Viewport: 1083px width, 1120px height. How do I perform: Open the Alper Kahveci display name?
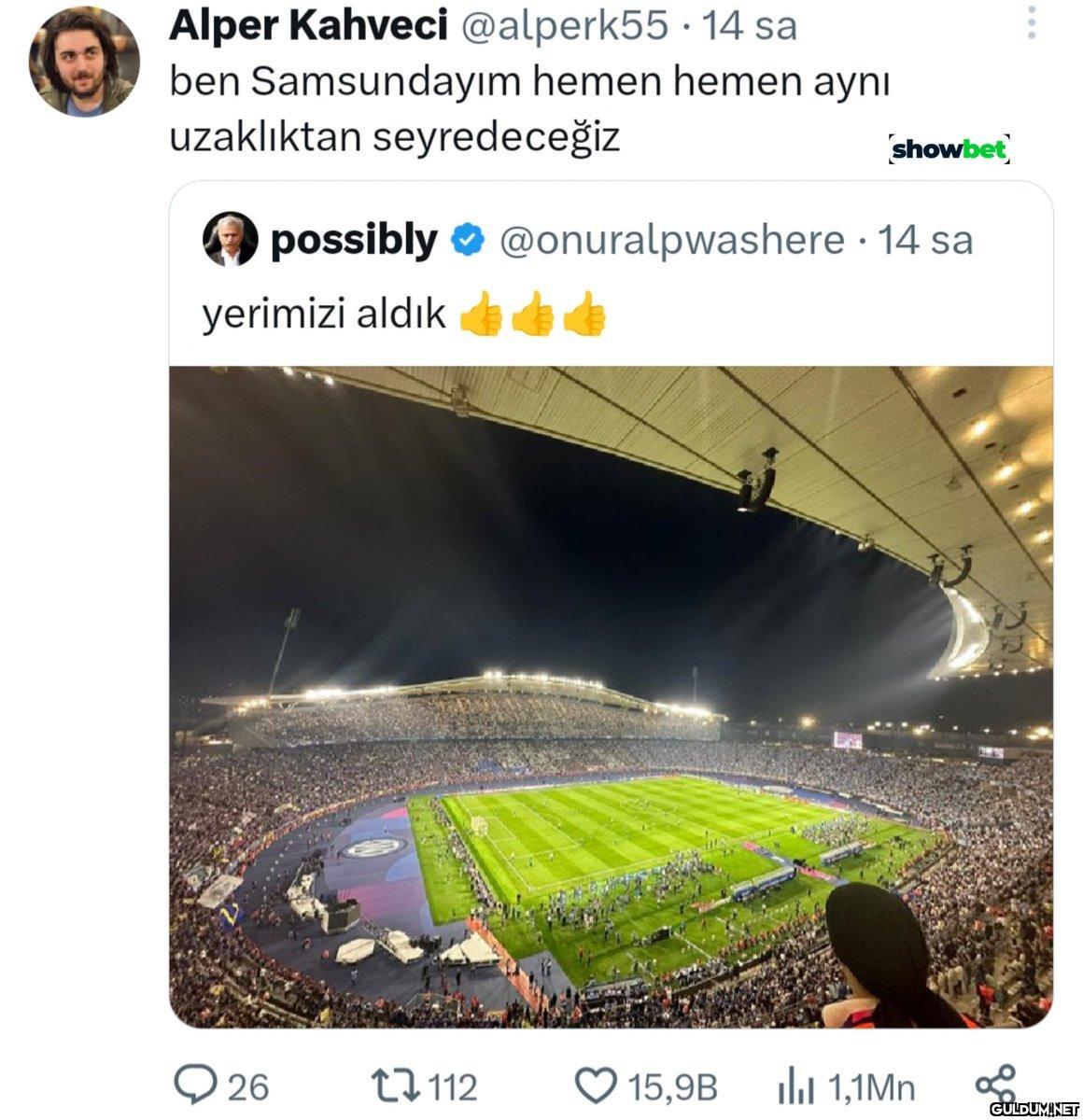tap(308, 26)
